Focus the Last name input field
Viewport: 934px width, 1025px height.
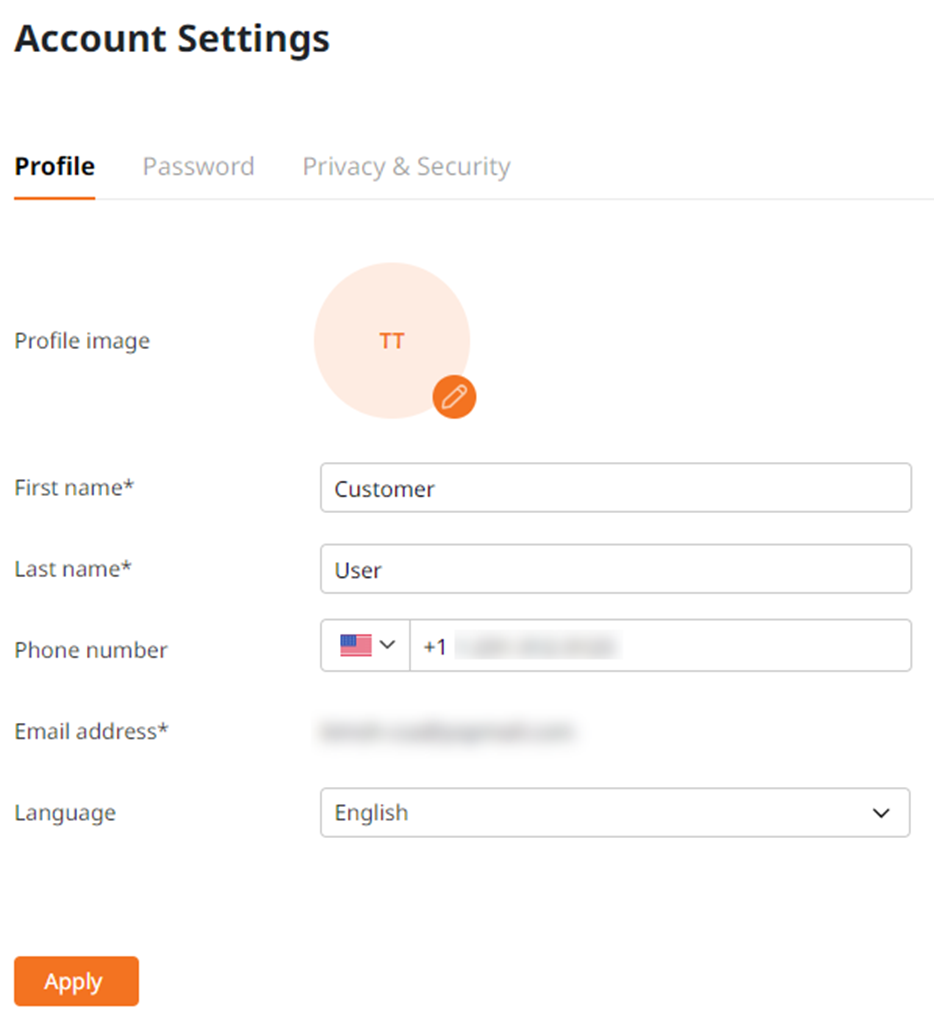(616, 569)
